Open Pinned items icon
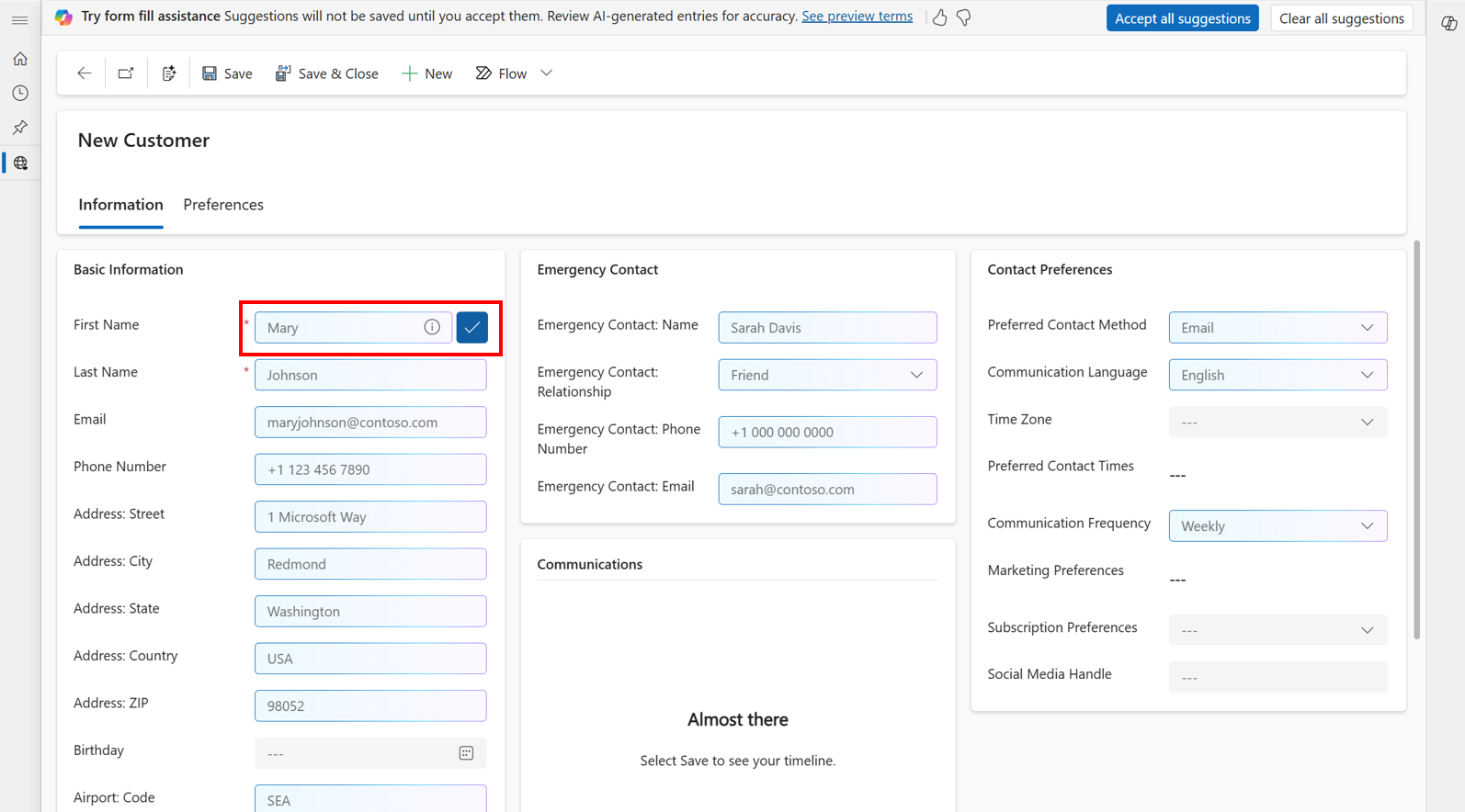This screenshot has width=1465, height=812. pos(20,128)
